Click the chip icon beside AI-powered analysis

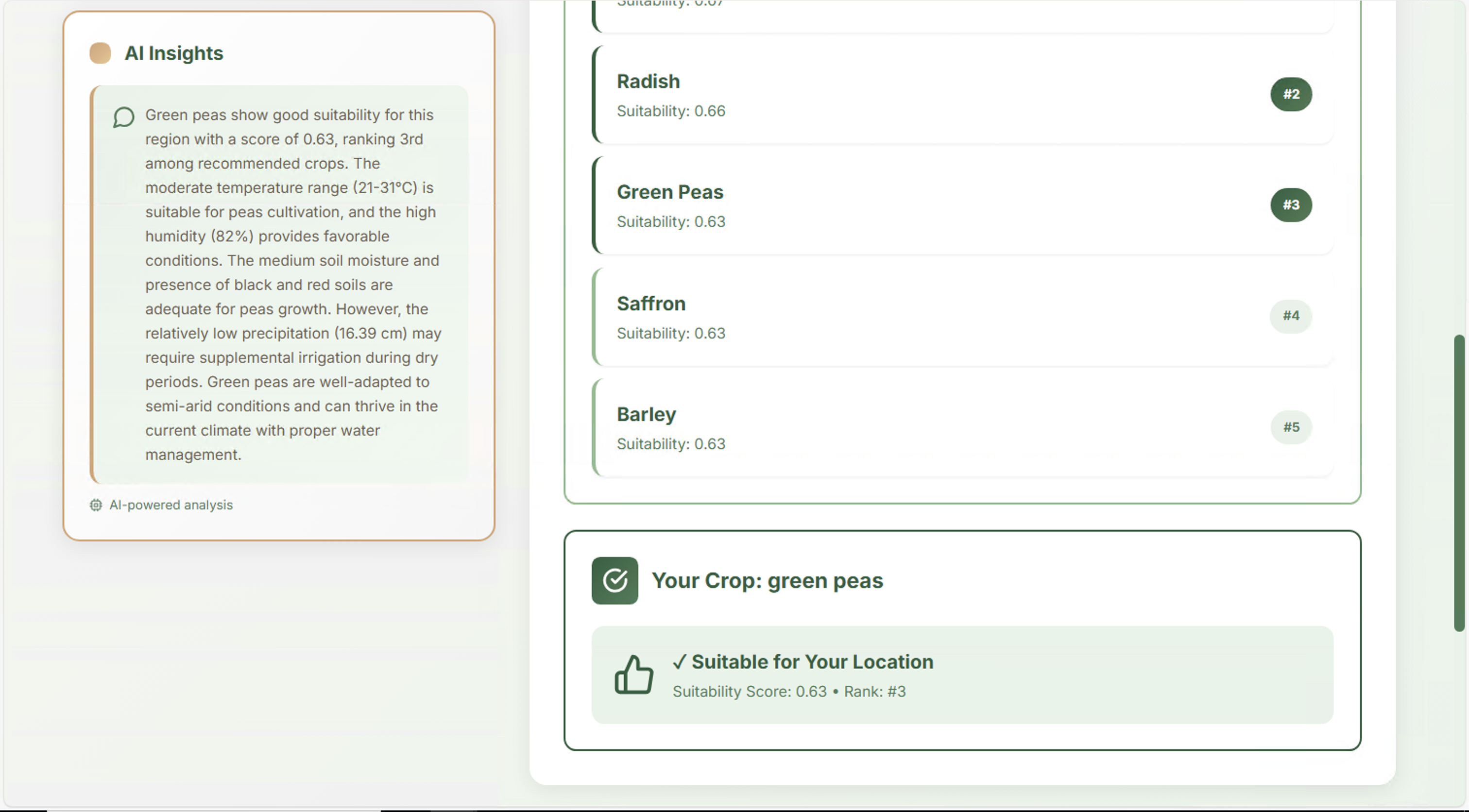[x=96, y=505]
